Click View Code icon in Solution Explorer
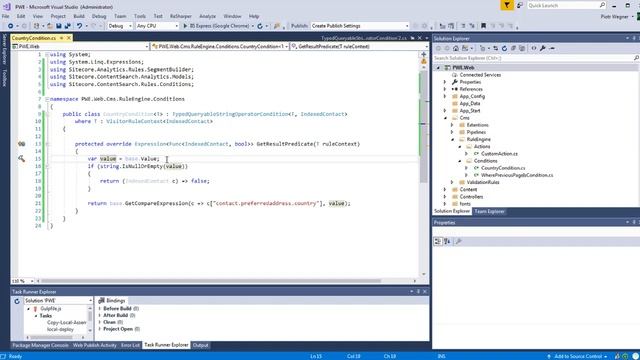Viewport: 640px width, 360px height. (x=534, y=48)
